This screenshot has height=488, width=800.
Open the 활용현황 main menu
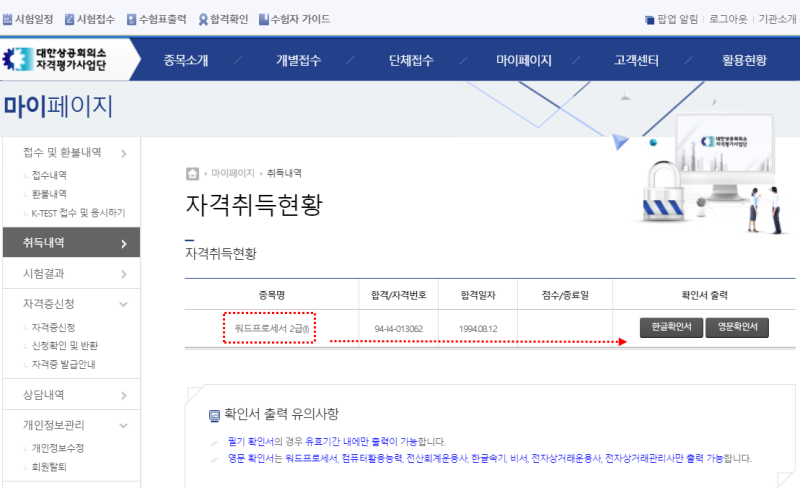click(x=744, y=60)
